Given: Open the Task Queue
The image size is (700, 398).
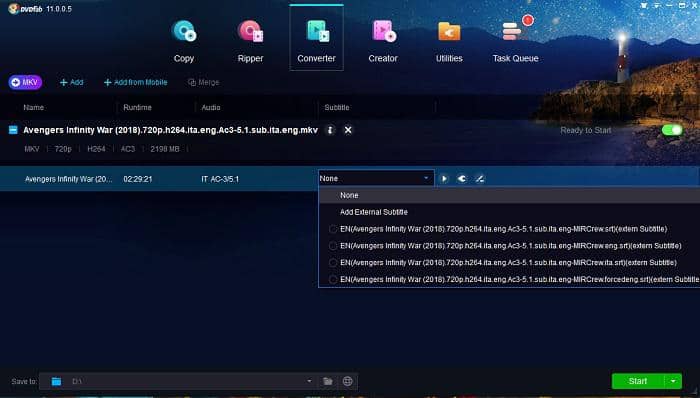Looking at the screenshot, I should [x=516, y=41].
